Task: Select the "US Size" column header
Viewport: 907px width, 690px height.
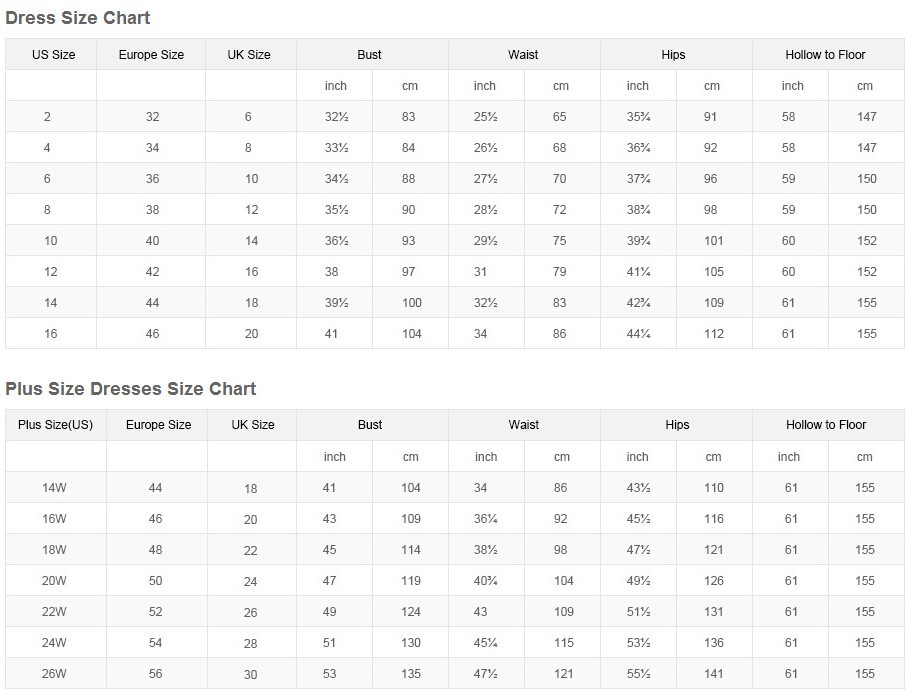Action: tap(53, 55)
